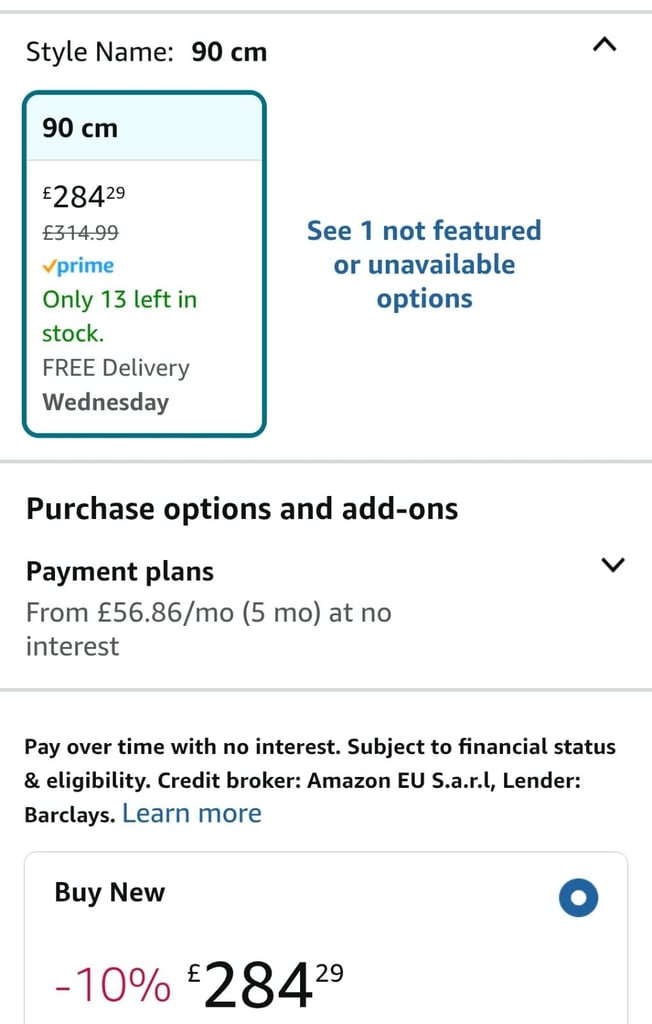Open 'See 1 not featured or unavailable options'
652x1024 pixels.
click(424, 264)
